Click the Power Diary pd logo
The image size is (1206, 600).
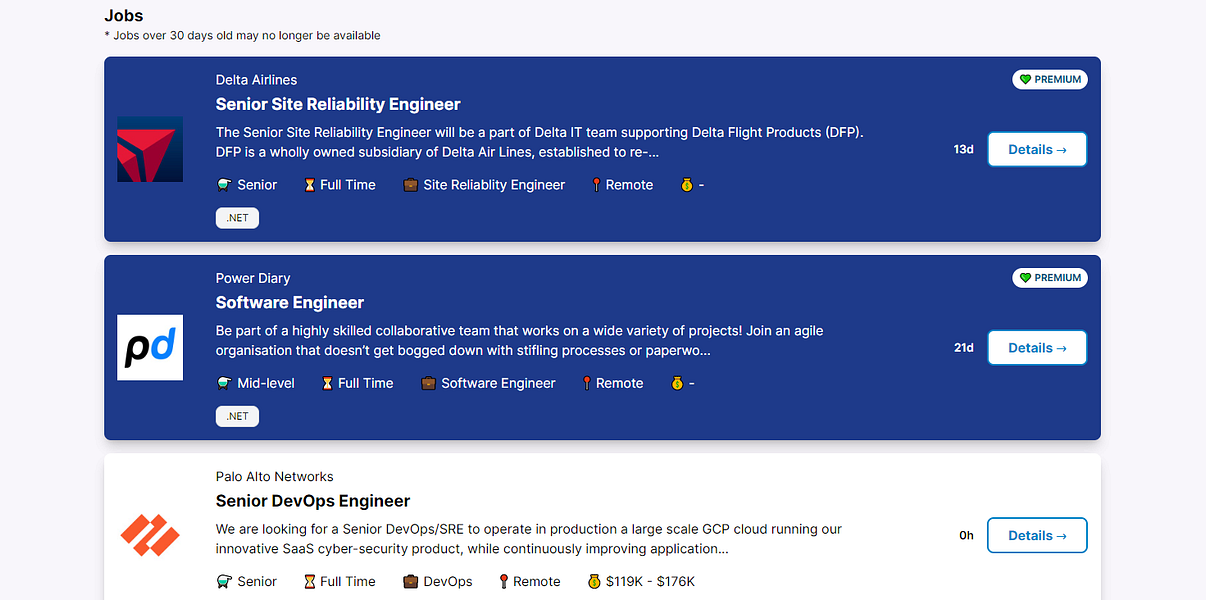150,347
